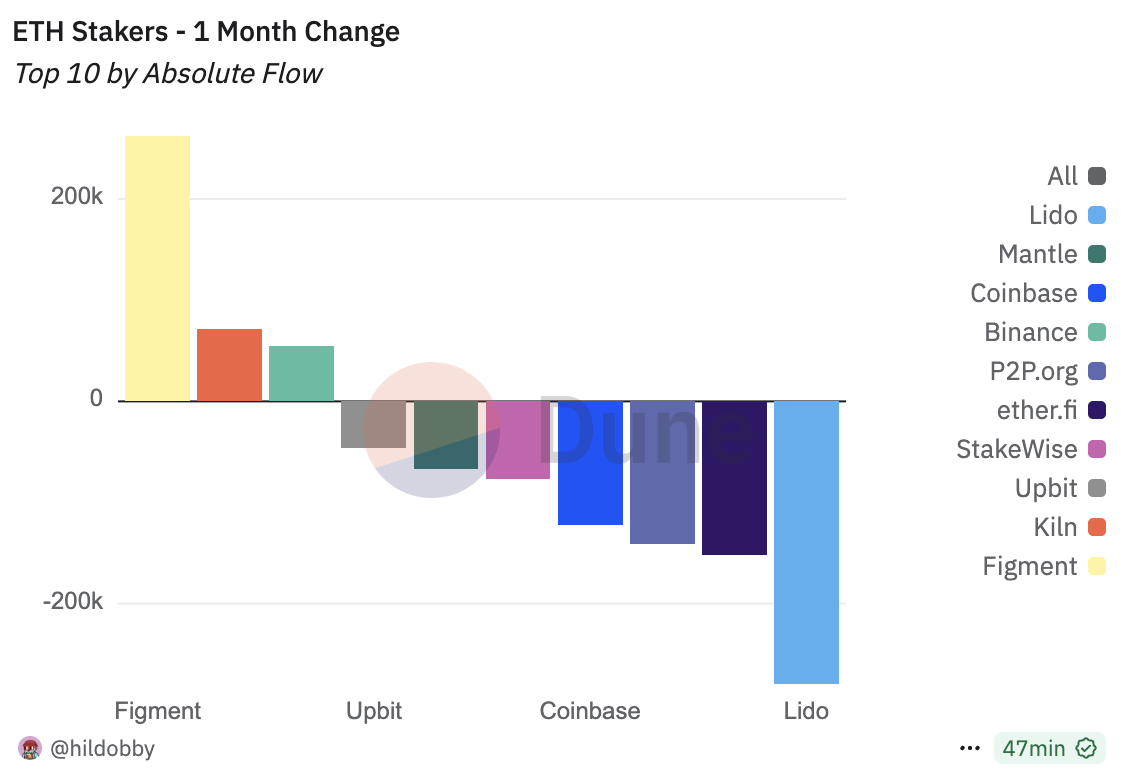Click the orange Kiln bar

tap(229, 365)
